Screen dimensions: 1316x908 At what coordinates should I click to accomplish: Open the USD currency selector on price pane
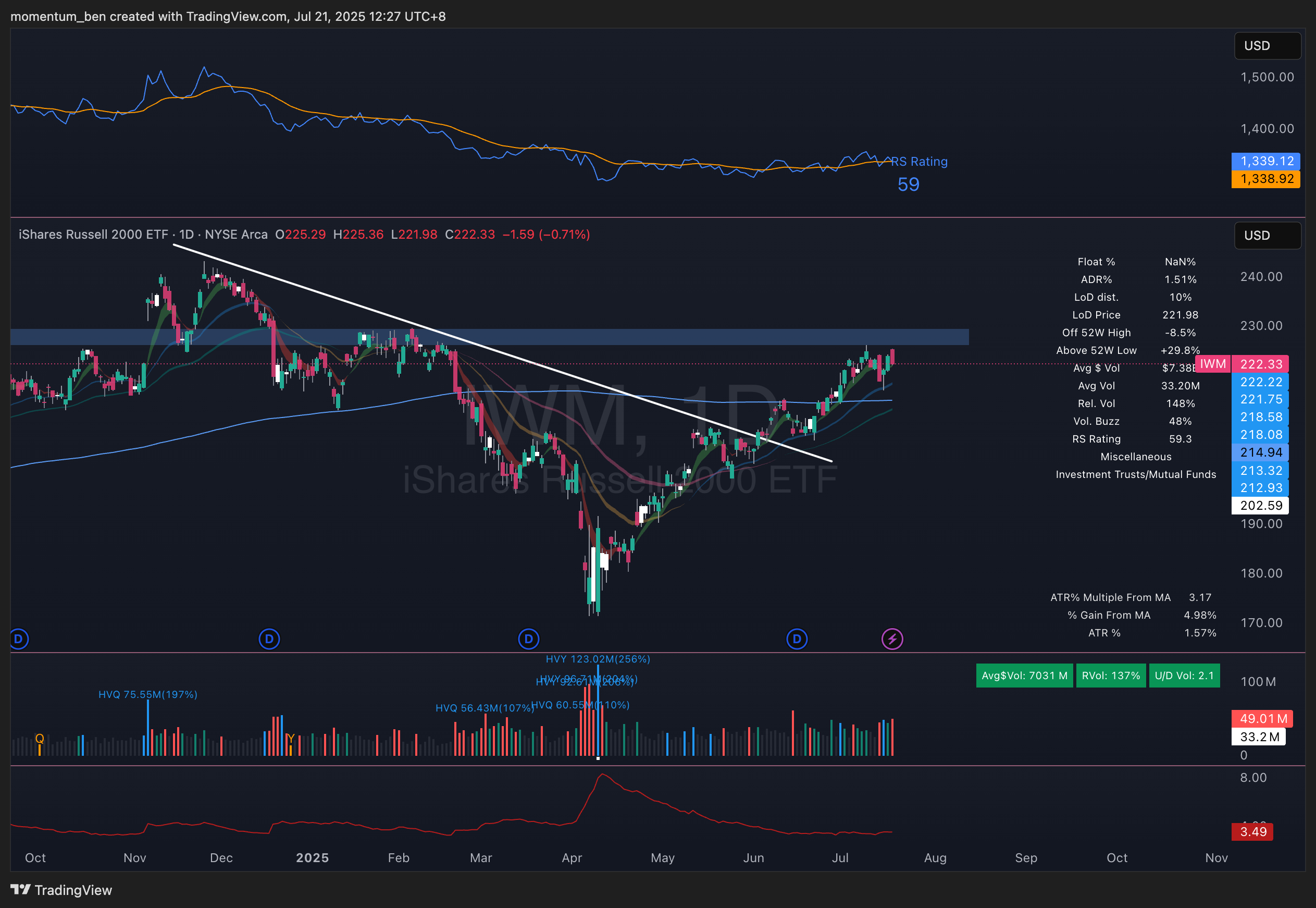click(1267, 236)
